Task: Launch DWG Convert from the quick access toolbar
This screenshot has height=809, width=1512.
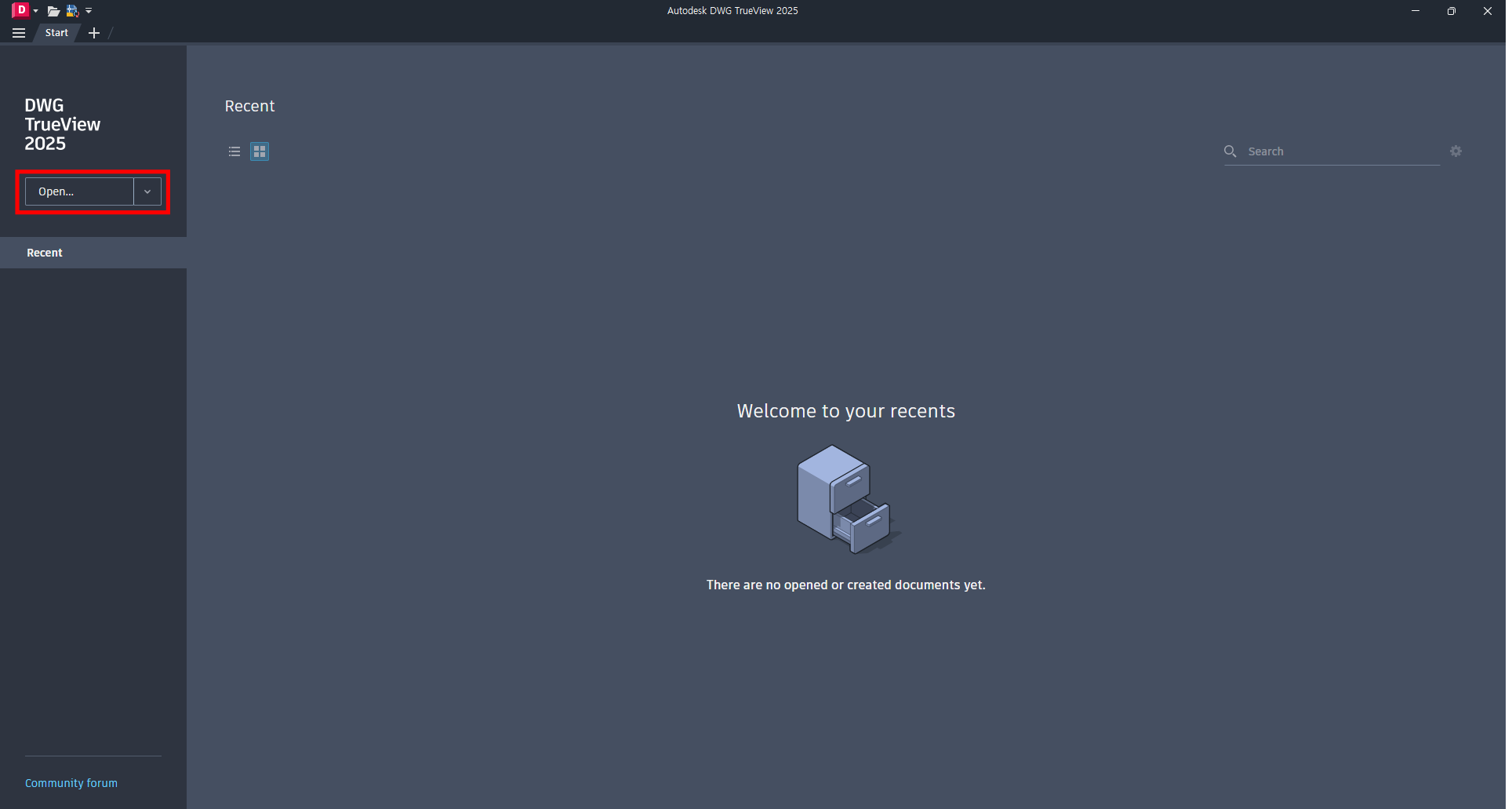Action: 72,11
